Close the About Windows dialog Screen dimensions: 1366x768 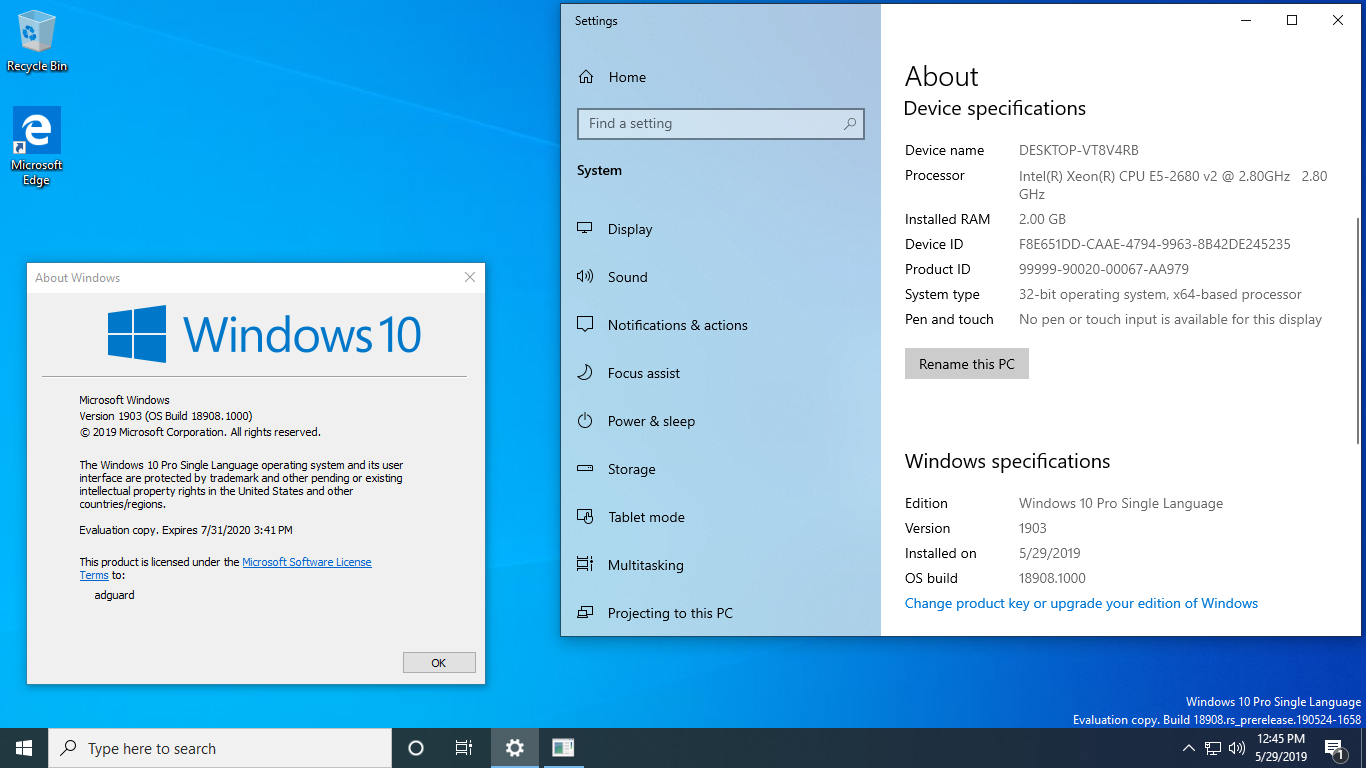(x=470, y=277)
